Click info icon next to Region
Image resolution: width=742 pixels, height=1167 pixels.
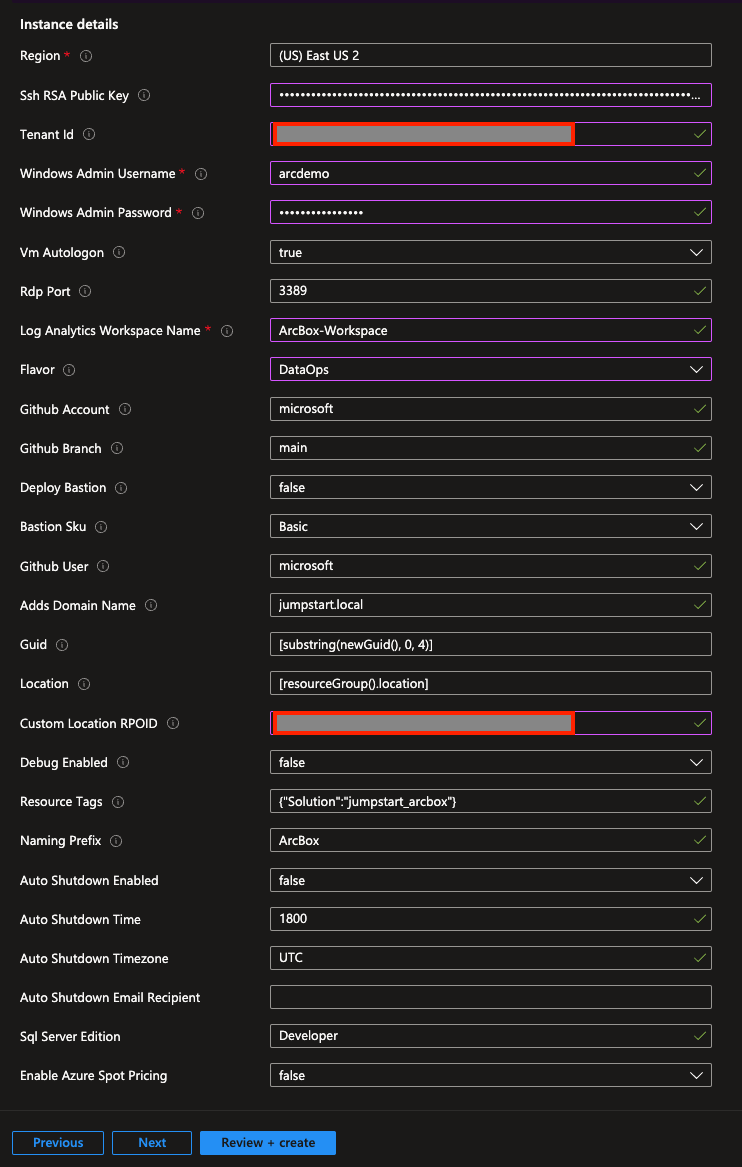pyautogui.click(x=86, y=56)
